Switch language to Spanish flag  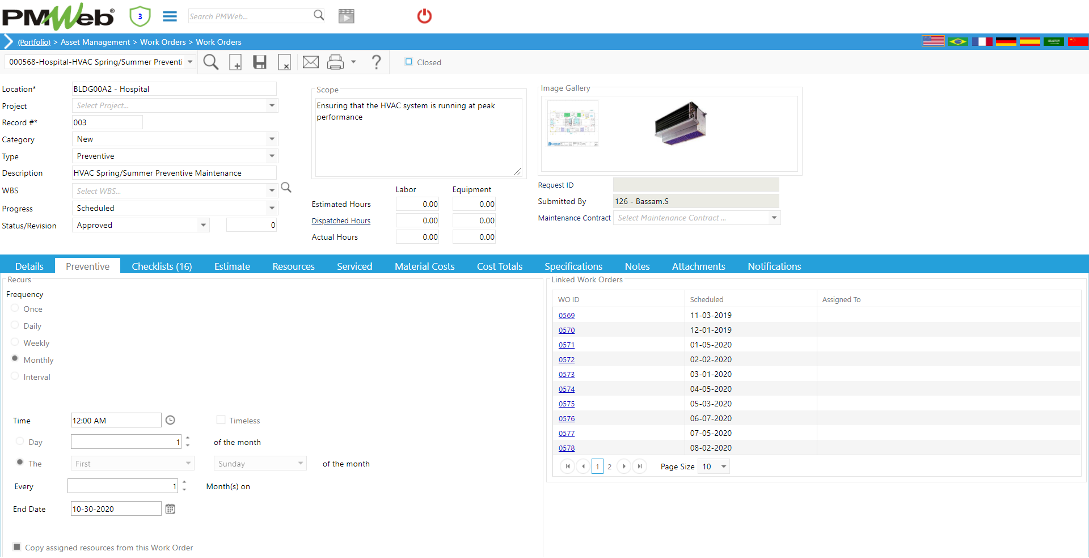tap(1030, 42)
